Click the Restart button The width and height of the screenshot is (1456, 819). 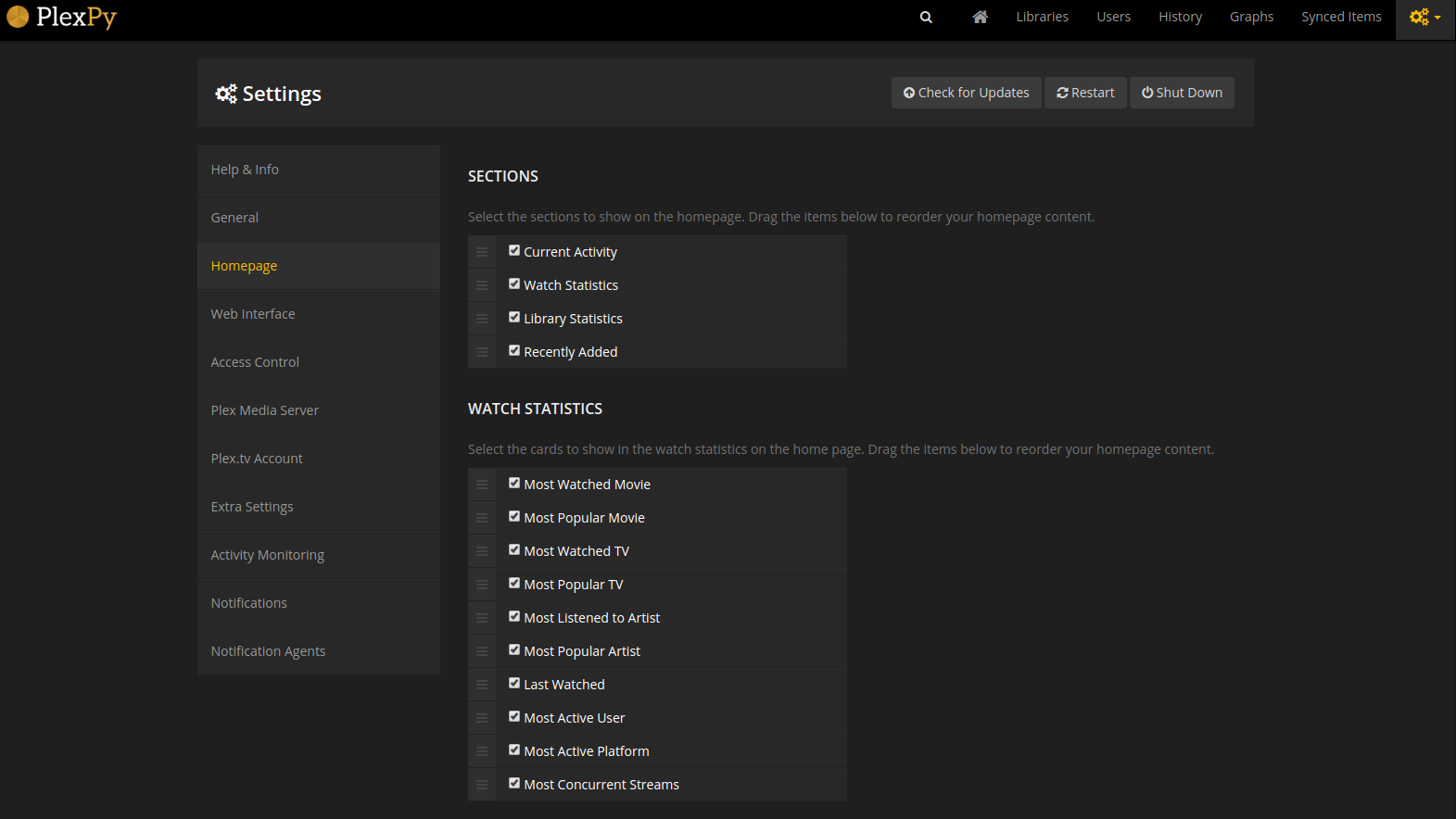(x=1085, y=93)
